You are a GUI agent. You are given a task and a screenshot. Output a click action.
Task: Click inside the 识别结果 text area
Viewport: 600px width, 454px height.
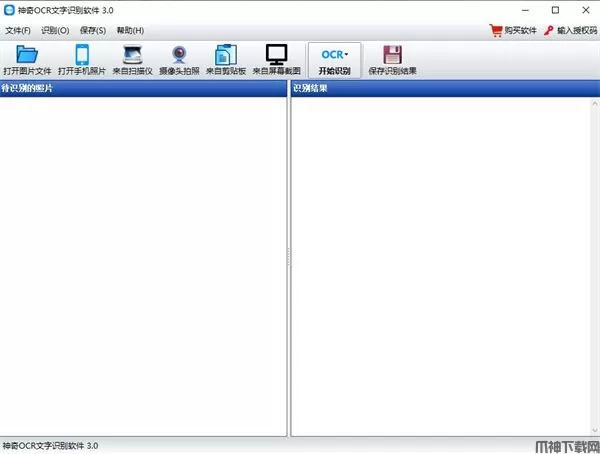point(441,266)
